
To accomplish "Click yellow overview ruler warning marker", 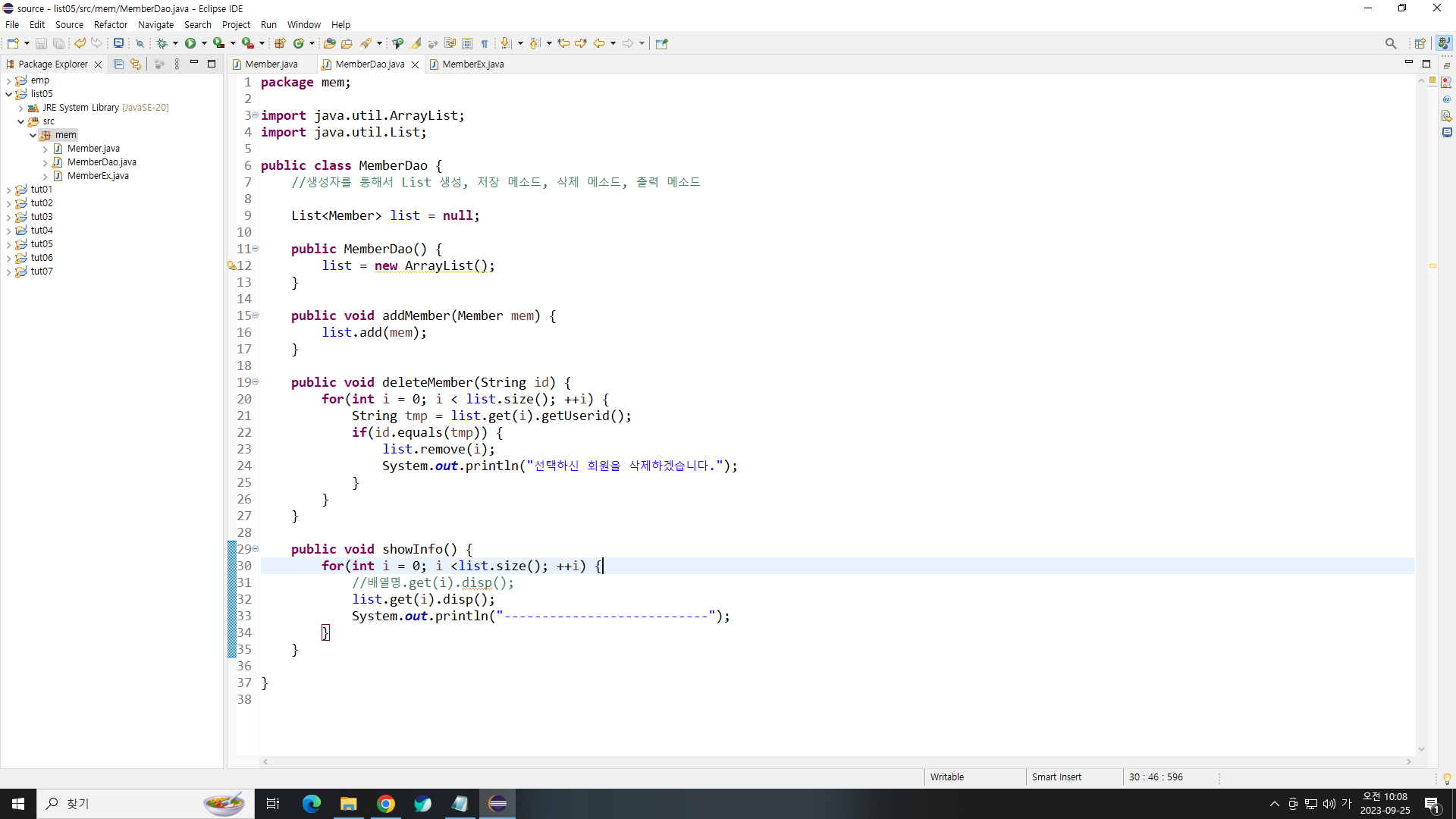I will click(x=1432, y=265).
